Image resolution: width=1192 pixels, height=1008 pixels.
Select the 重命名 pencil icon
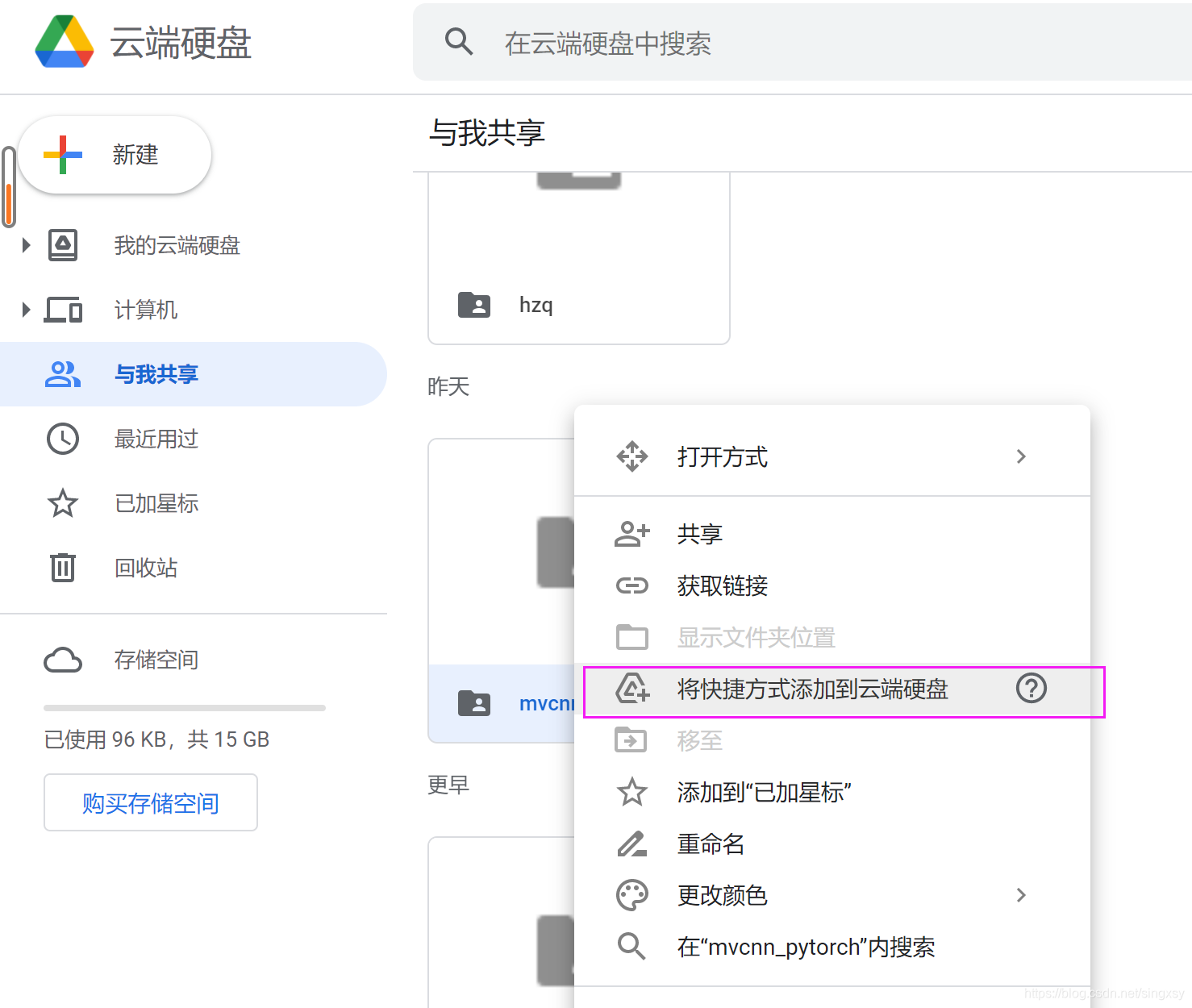(x=632, y=843)
